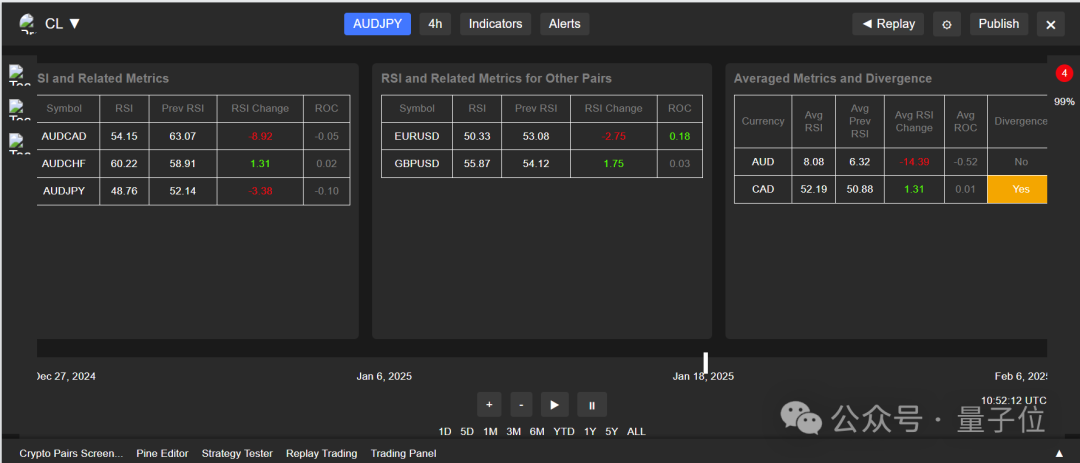
Task: Open the Pine Editor tab
Action: point(162,453)
